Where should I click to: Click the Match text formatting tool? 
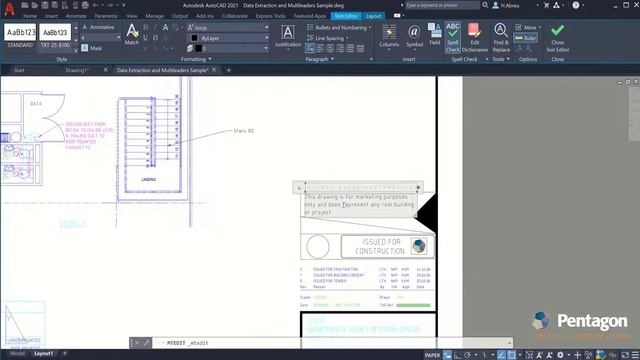pos(132,34)
